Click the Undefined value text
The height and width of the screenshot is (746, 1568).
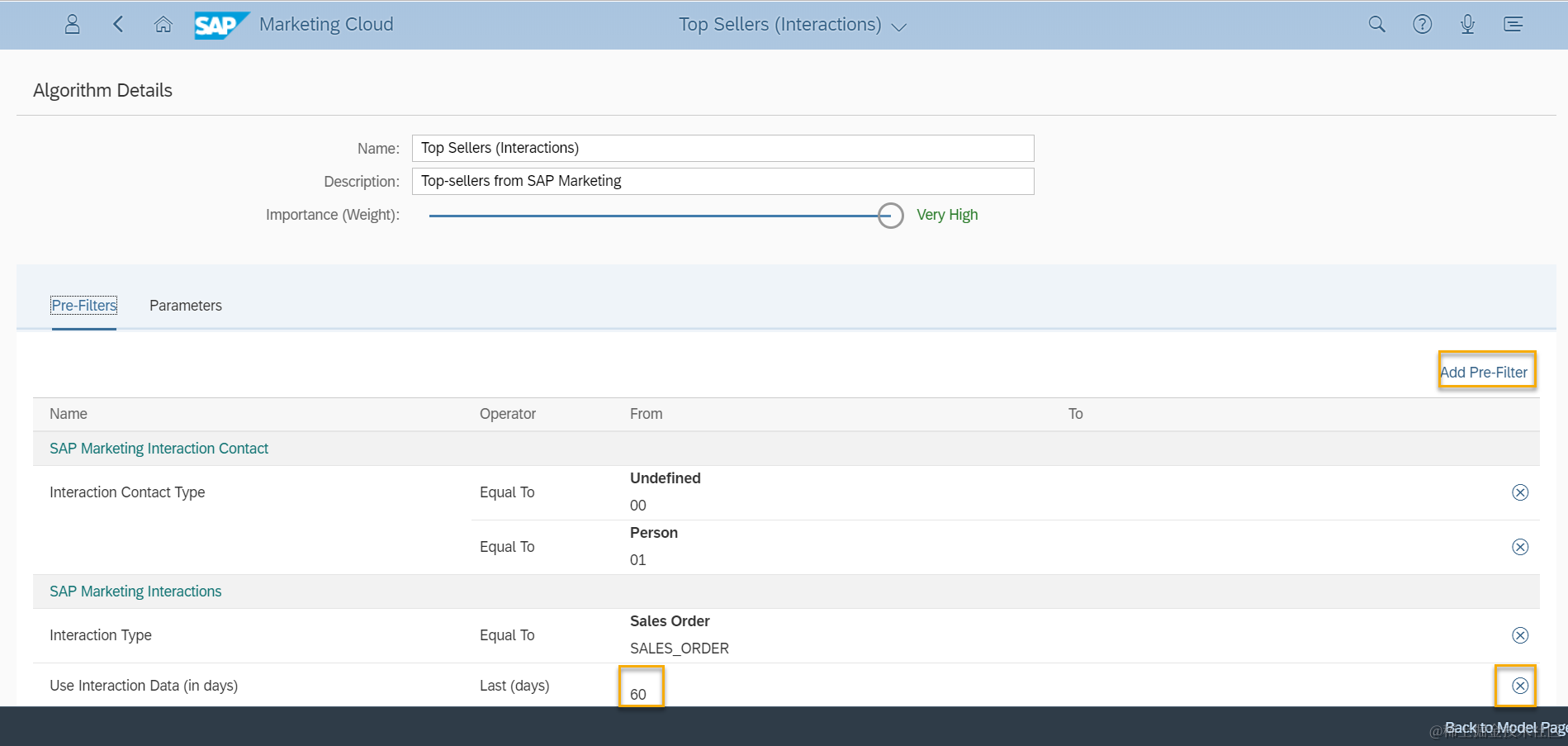[666, 478]
